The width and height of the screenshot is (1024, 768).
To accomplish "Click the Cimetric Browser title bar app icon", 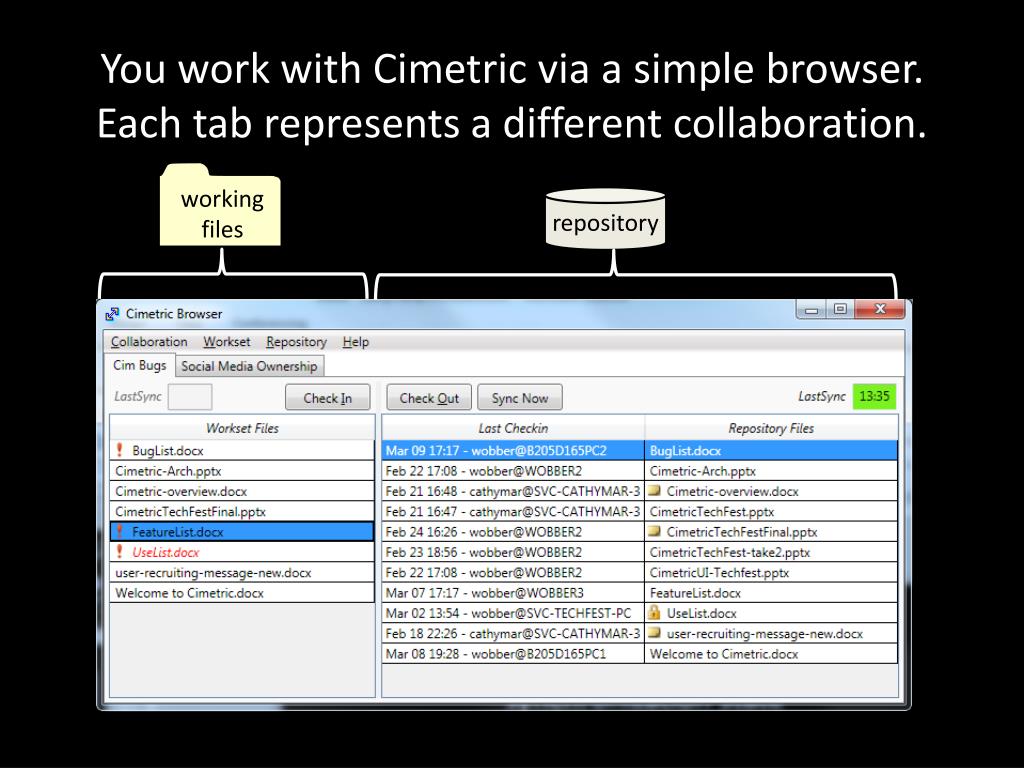I will point(112,314).
